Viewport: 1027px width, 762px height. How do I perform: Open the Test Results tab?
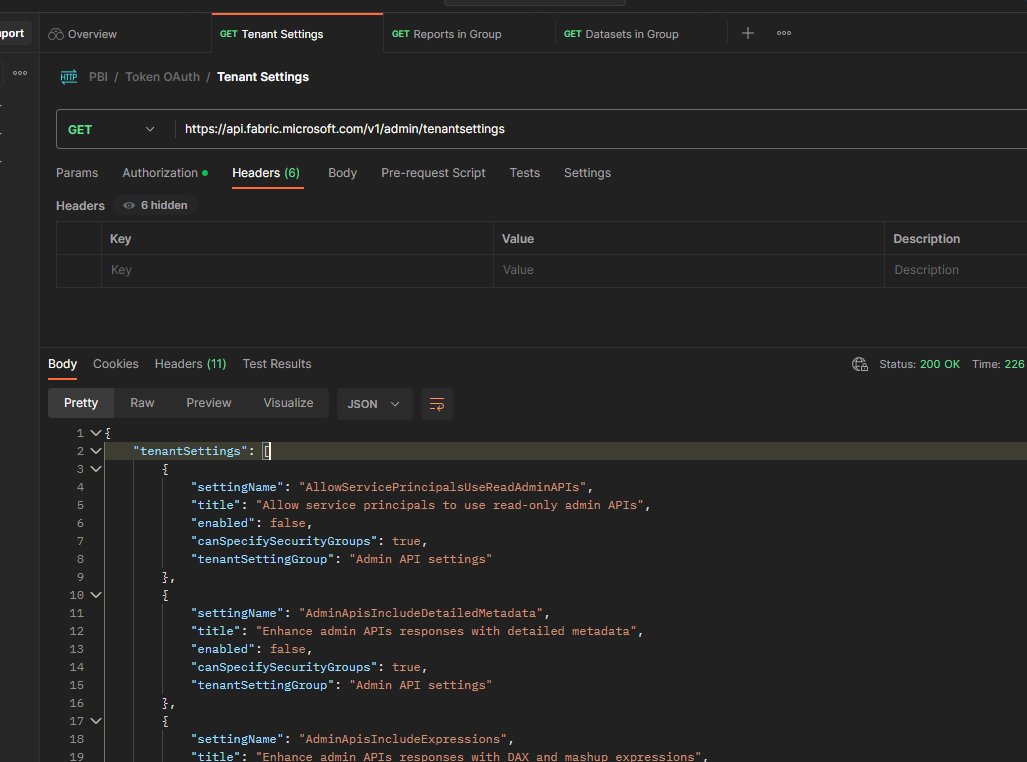tap(276, 364)
